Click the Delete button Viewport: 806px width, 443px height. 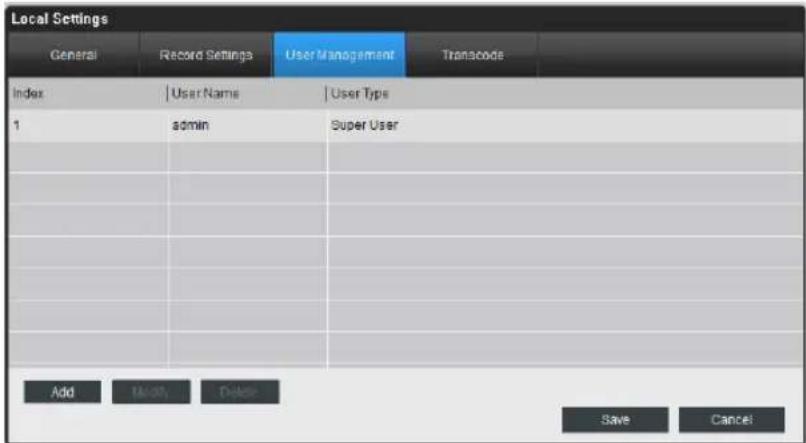click(x=240, y=392)
